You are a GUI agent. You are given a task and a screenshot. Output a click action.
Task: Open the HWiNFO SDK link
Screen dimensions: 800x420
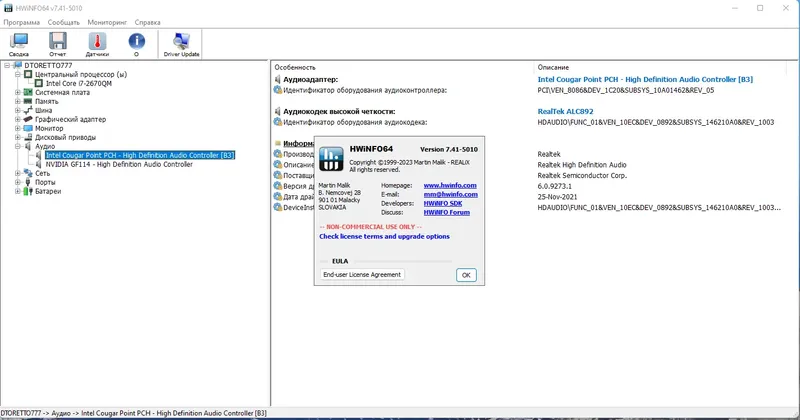point(443,204)
